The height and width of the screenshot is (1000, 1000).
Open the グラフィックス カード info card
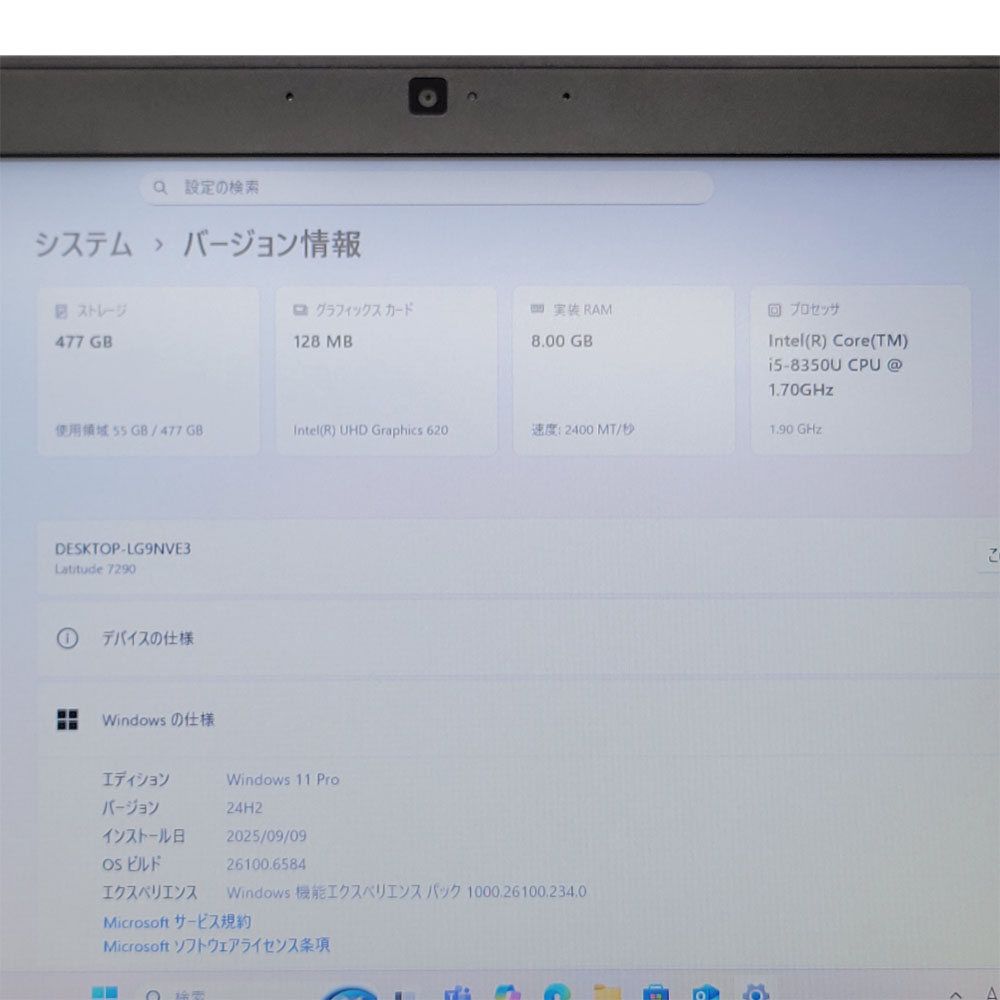(386, 370)
